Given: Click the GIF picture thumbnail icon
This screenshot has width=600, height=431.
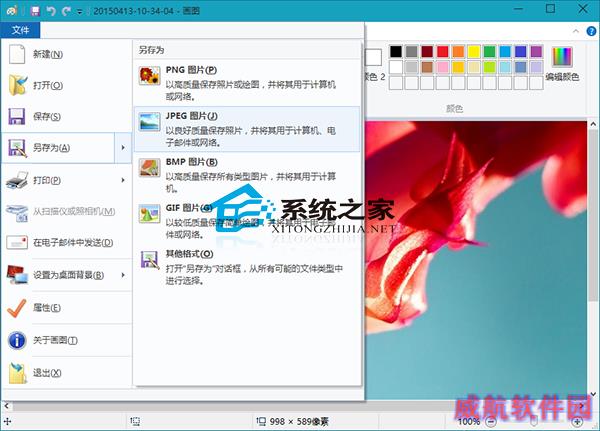Looking at the screenshot, I should 150,214.
